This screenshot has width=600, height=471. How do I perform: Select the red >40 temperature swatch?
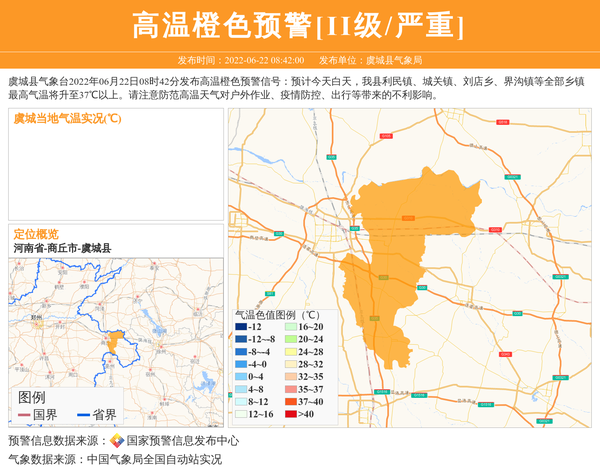[291, 414]
